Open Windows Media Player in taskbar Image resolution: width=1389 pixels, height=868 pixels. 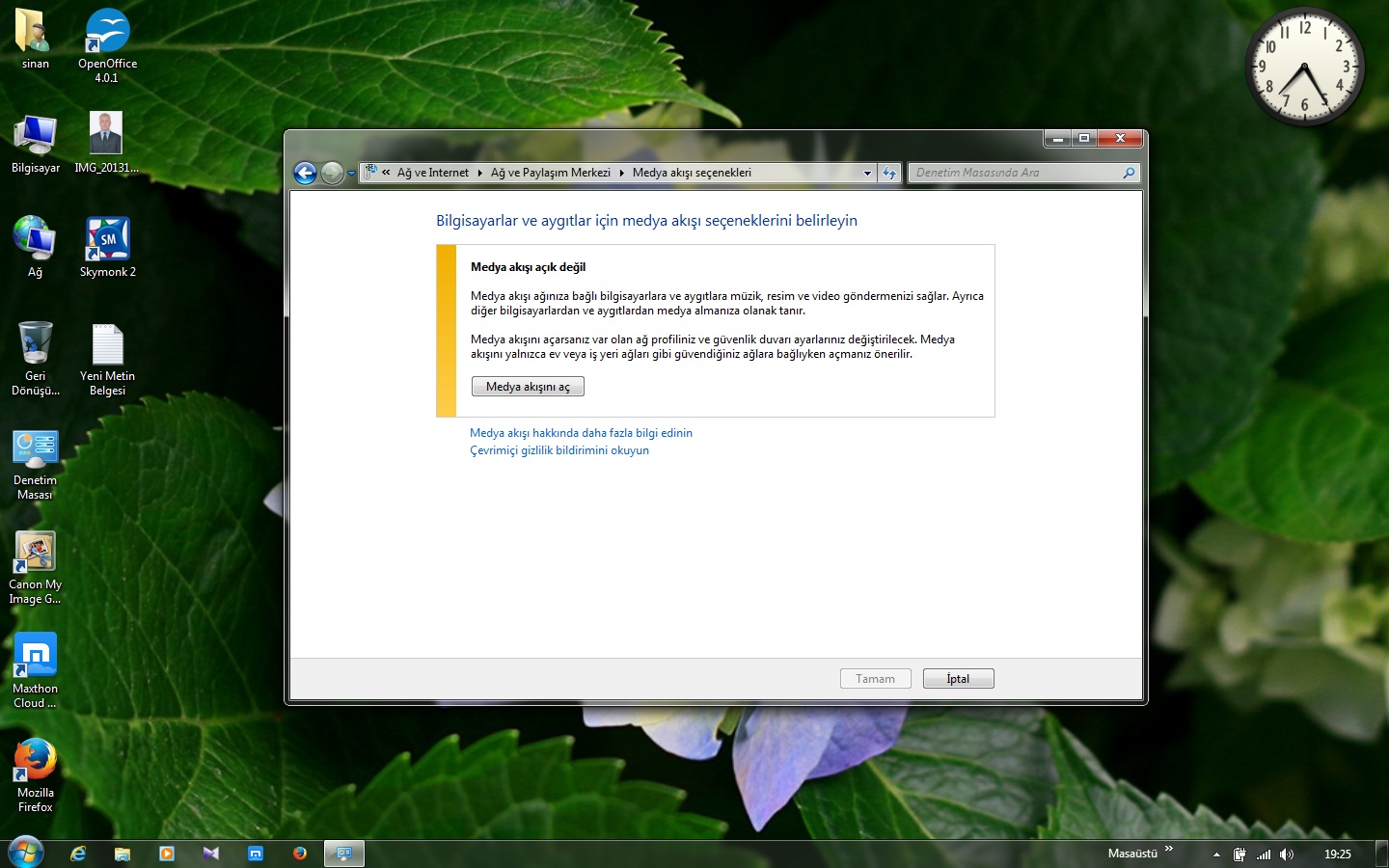point(167,854)
